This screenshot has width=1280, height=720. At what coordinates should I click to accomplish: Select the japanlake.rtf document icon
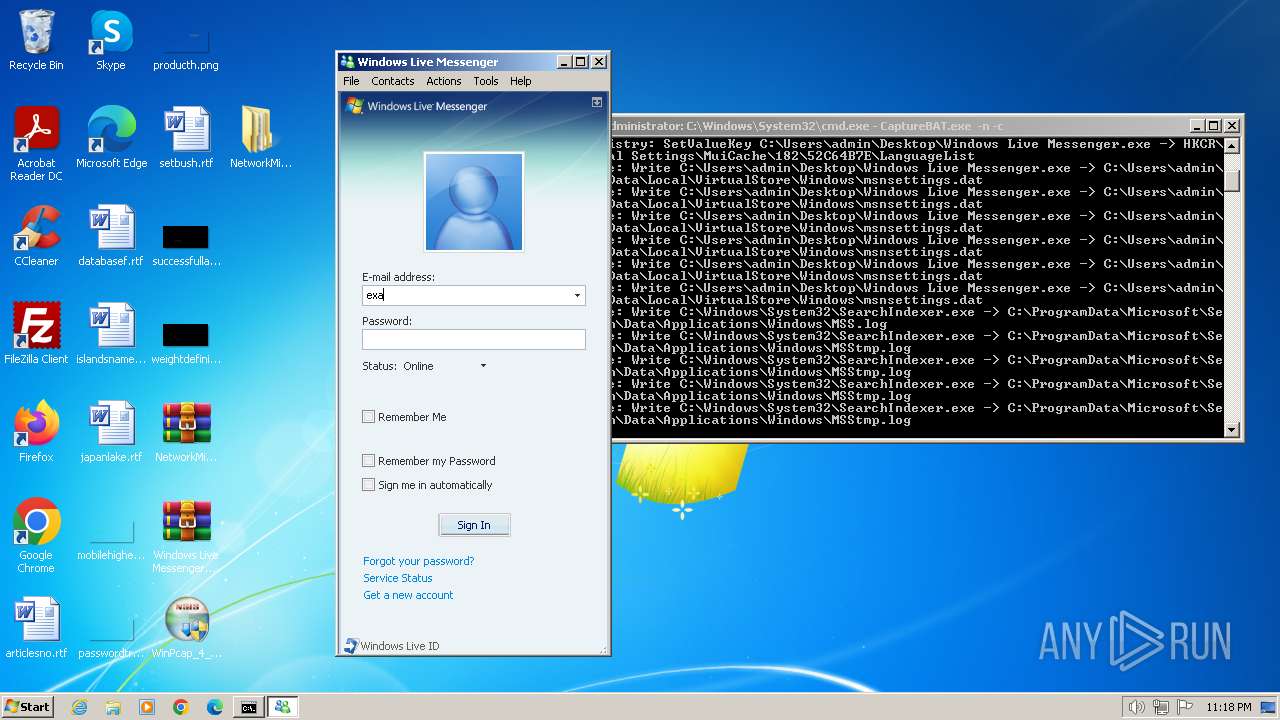point(111,432)
